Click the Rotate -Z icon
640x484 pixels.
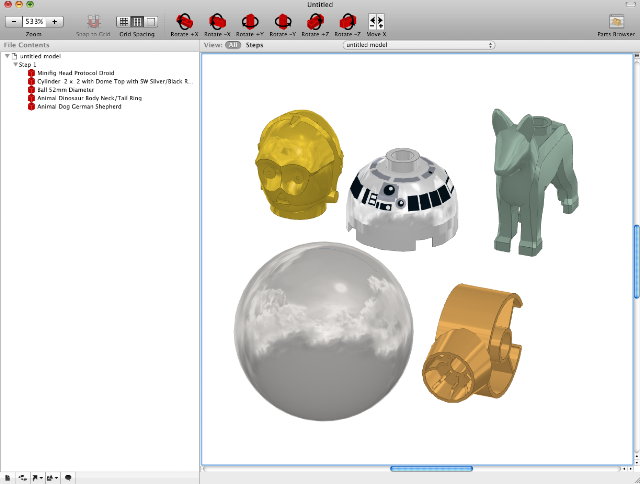click(x=348, y=22)
